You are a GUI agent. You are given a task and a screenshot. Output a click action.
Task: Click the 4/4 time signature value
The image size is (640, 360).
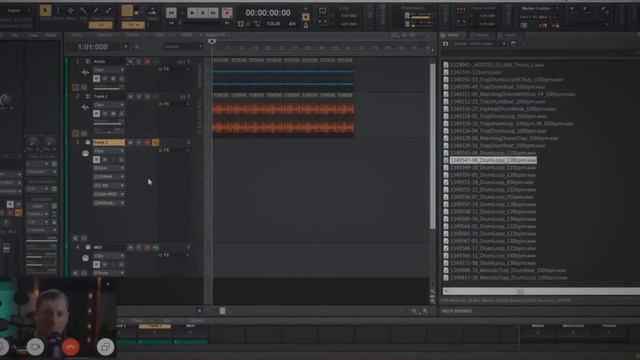coord(292,24)
